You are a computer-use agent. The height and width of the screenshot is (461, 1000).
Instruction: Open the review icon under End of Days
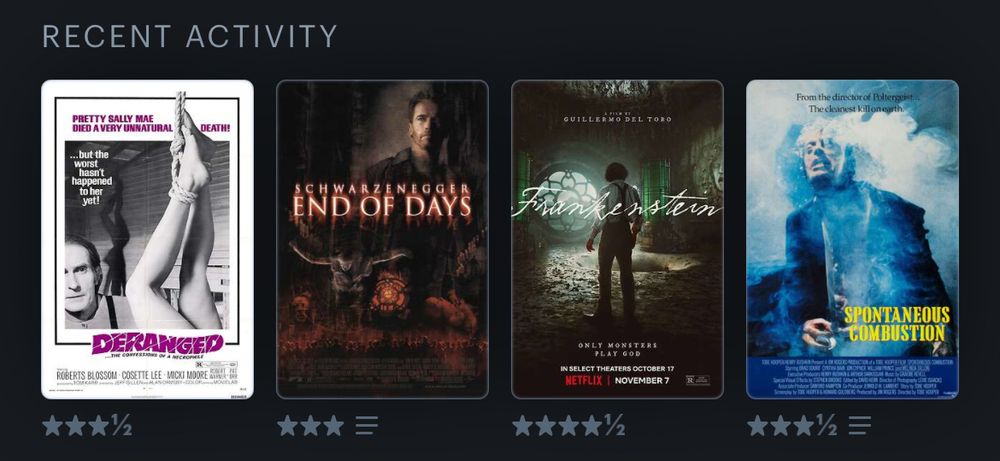point(367,425)
